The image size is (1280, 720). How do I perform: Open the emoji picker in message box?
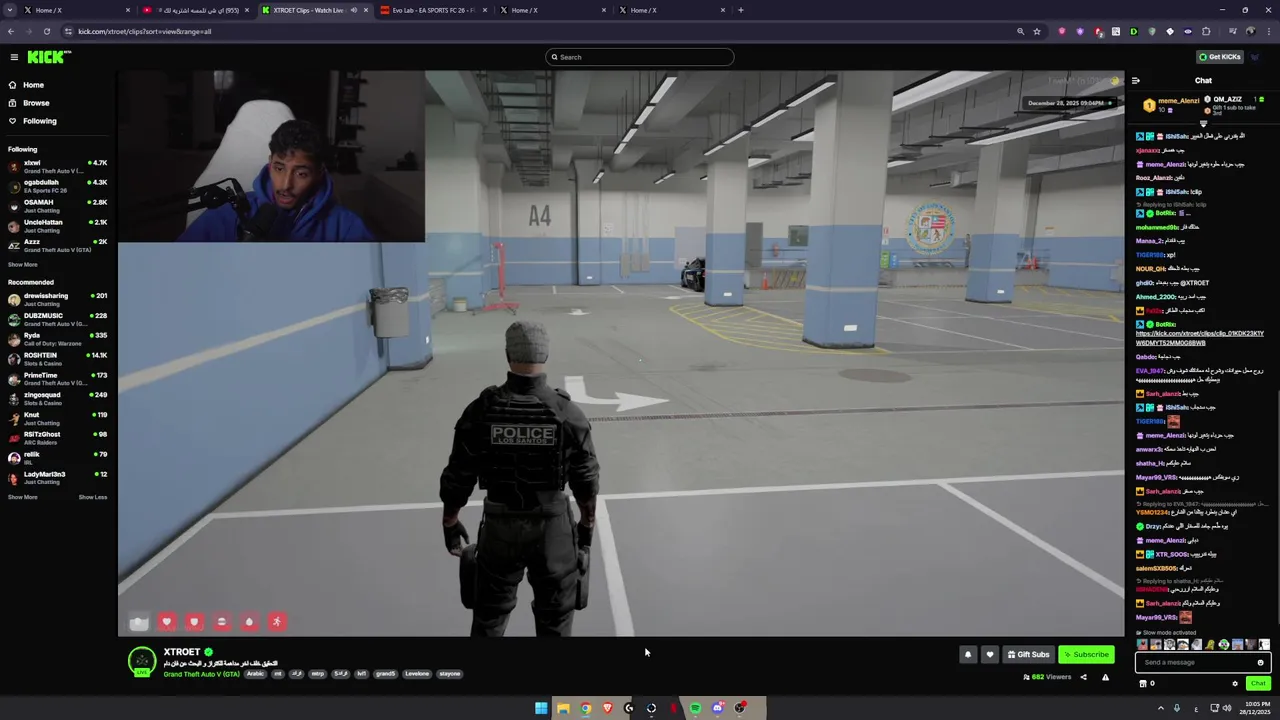click(x=1260, y=662)
